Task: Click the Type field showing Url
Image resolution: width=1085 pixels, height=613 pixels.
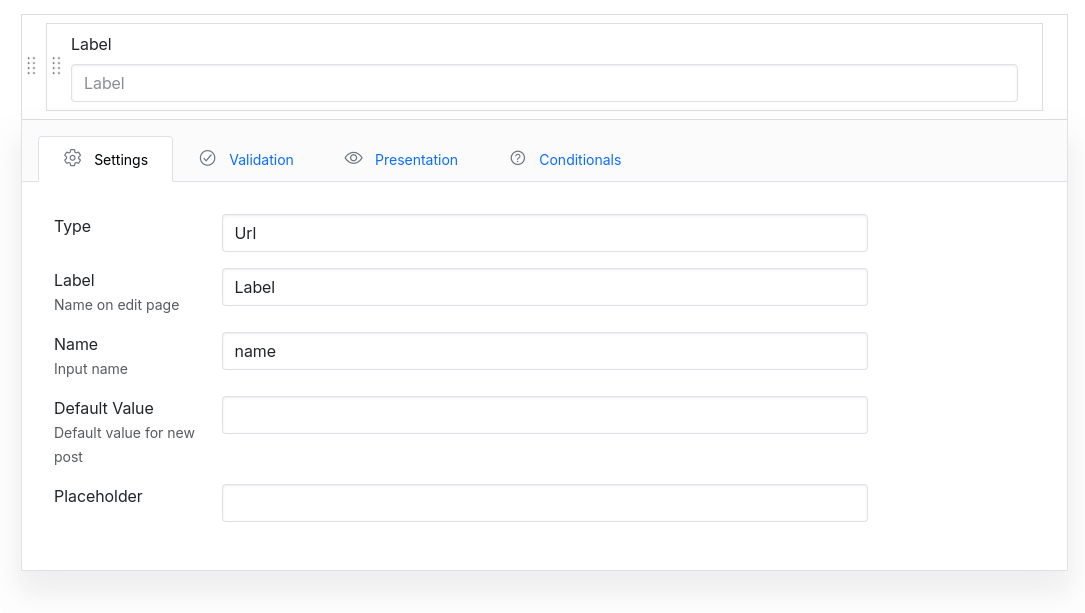Action: [544, 232]
